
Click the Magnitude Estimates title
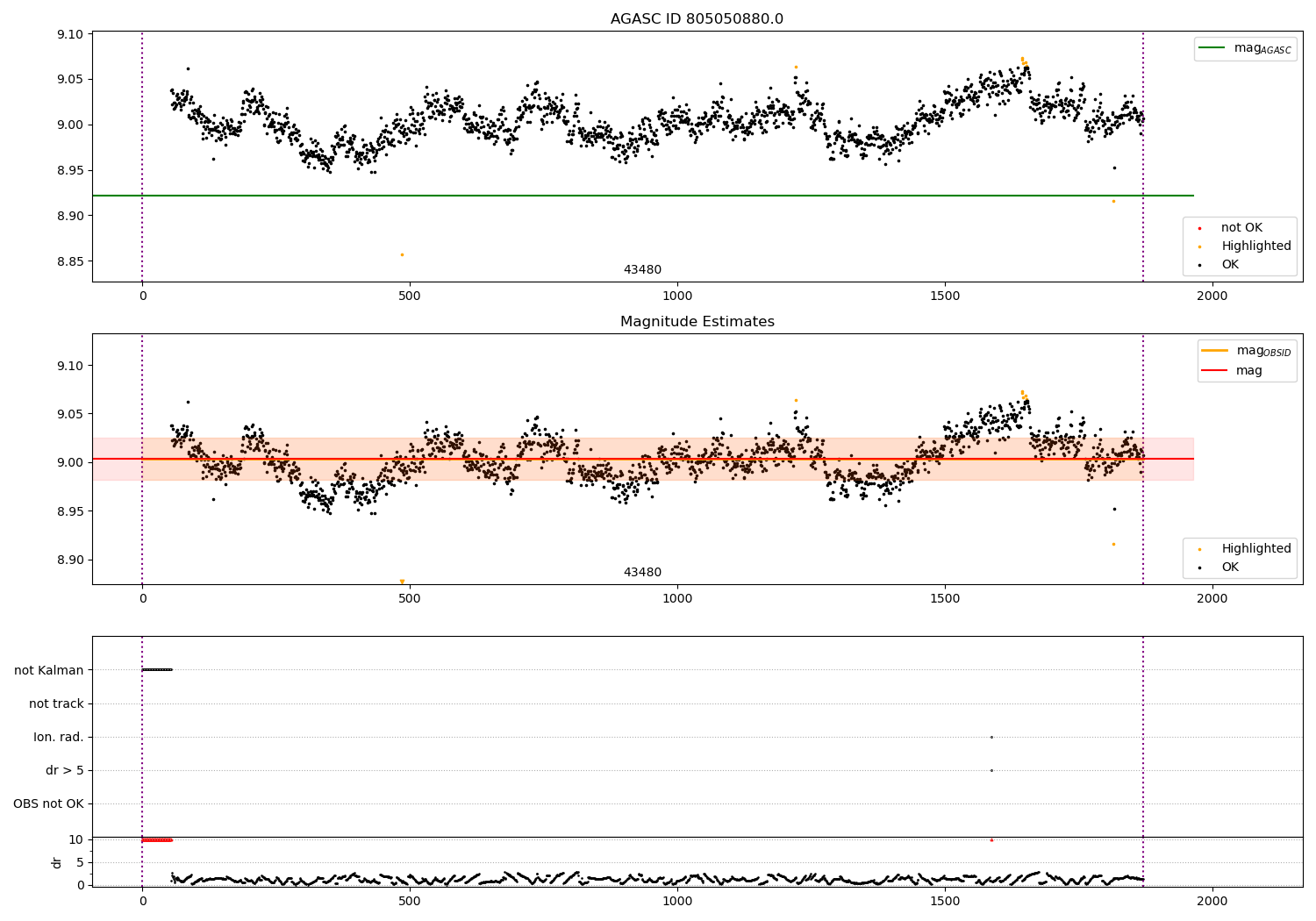tap(697, 322)
